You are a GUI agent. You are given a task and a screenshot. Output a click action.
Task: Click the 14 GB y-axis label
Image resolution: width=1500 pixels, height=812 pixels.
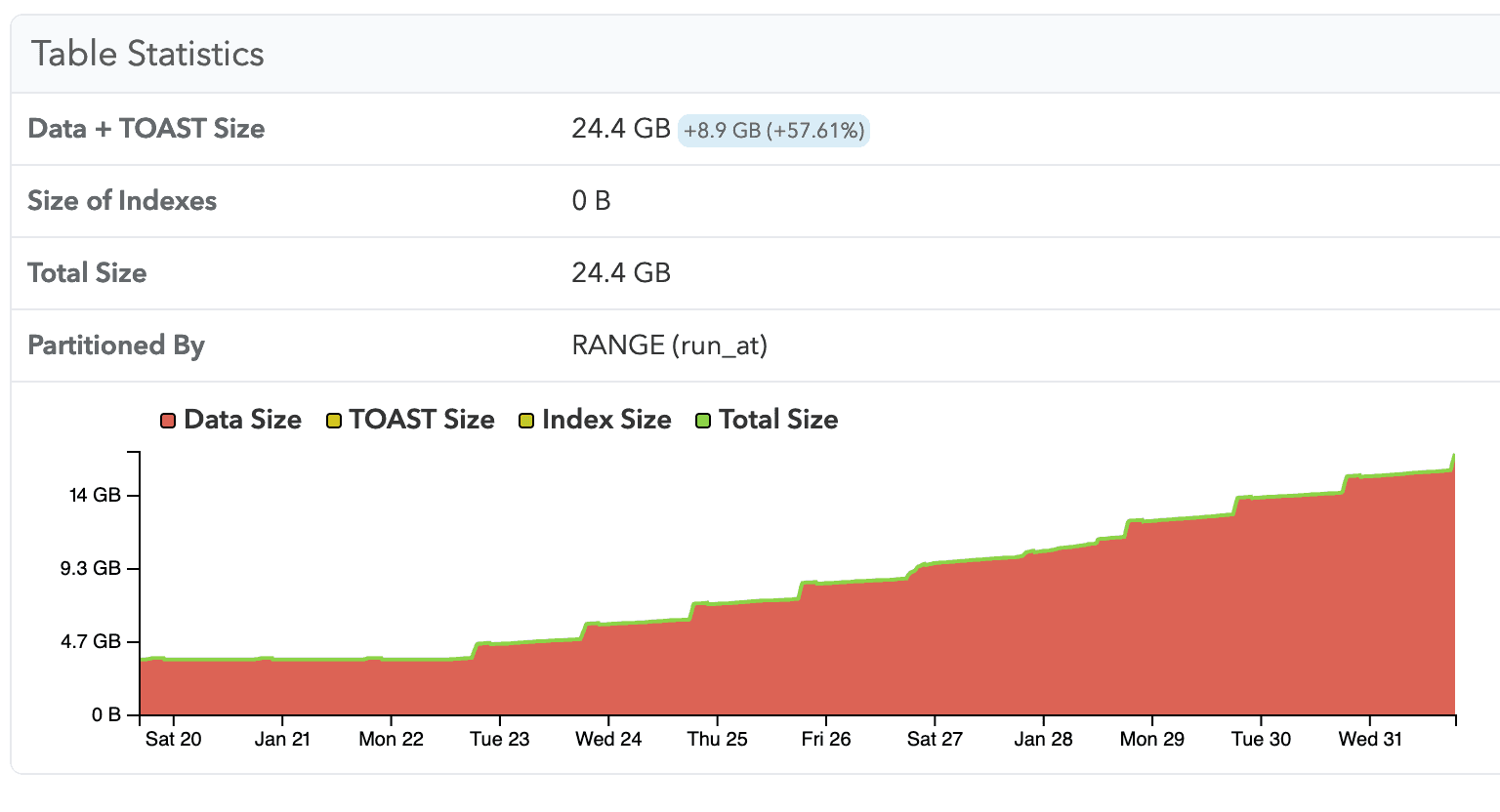click(95, 496)
